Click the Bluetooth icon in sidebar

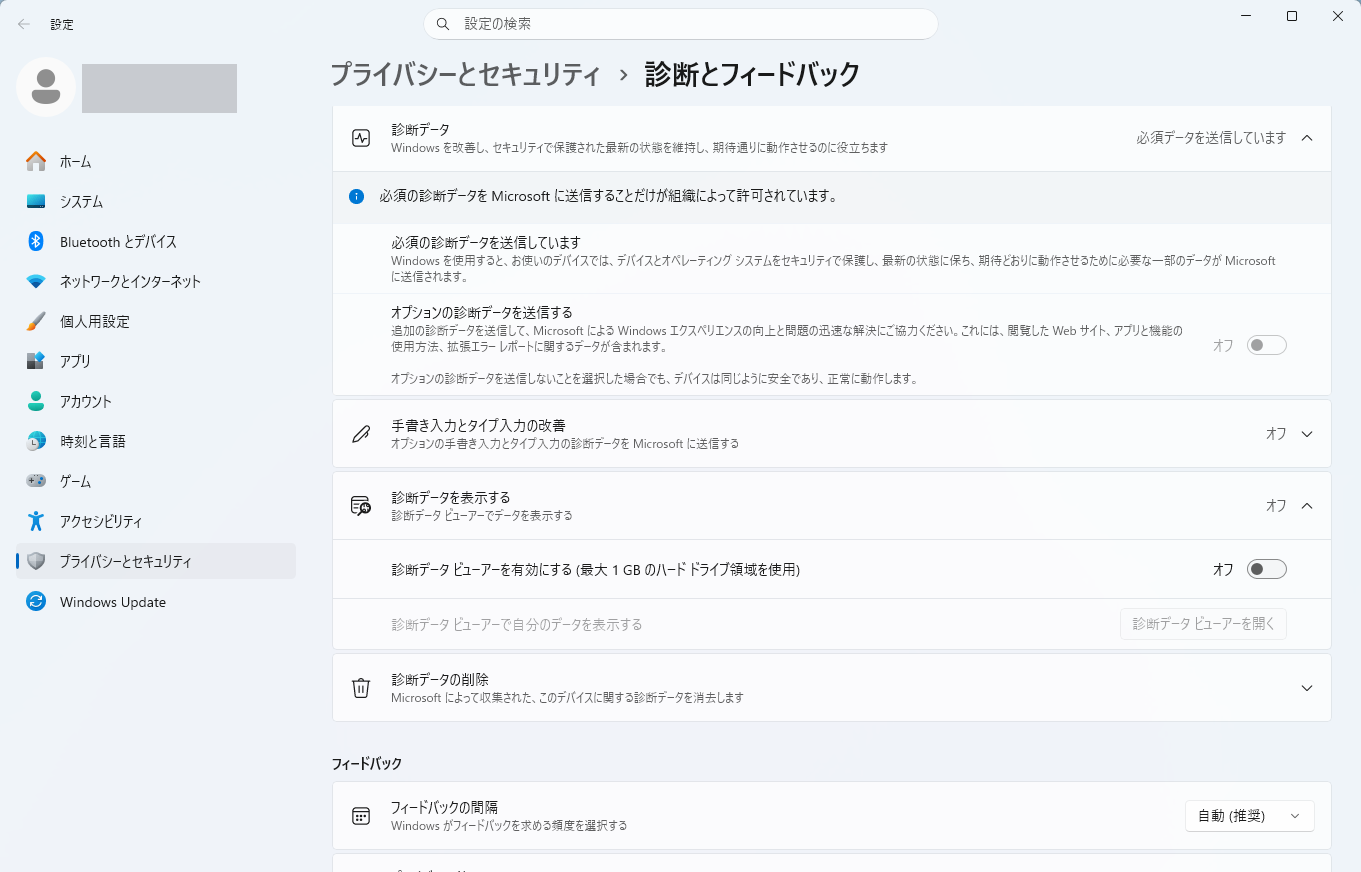pyautogui.click(x=36, y=241)
